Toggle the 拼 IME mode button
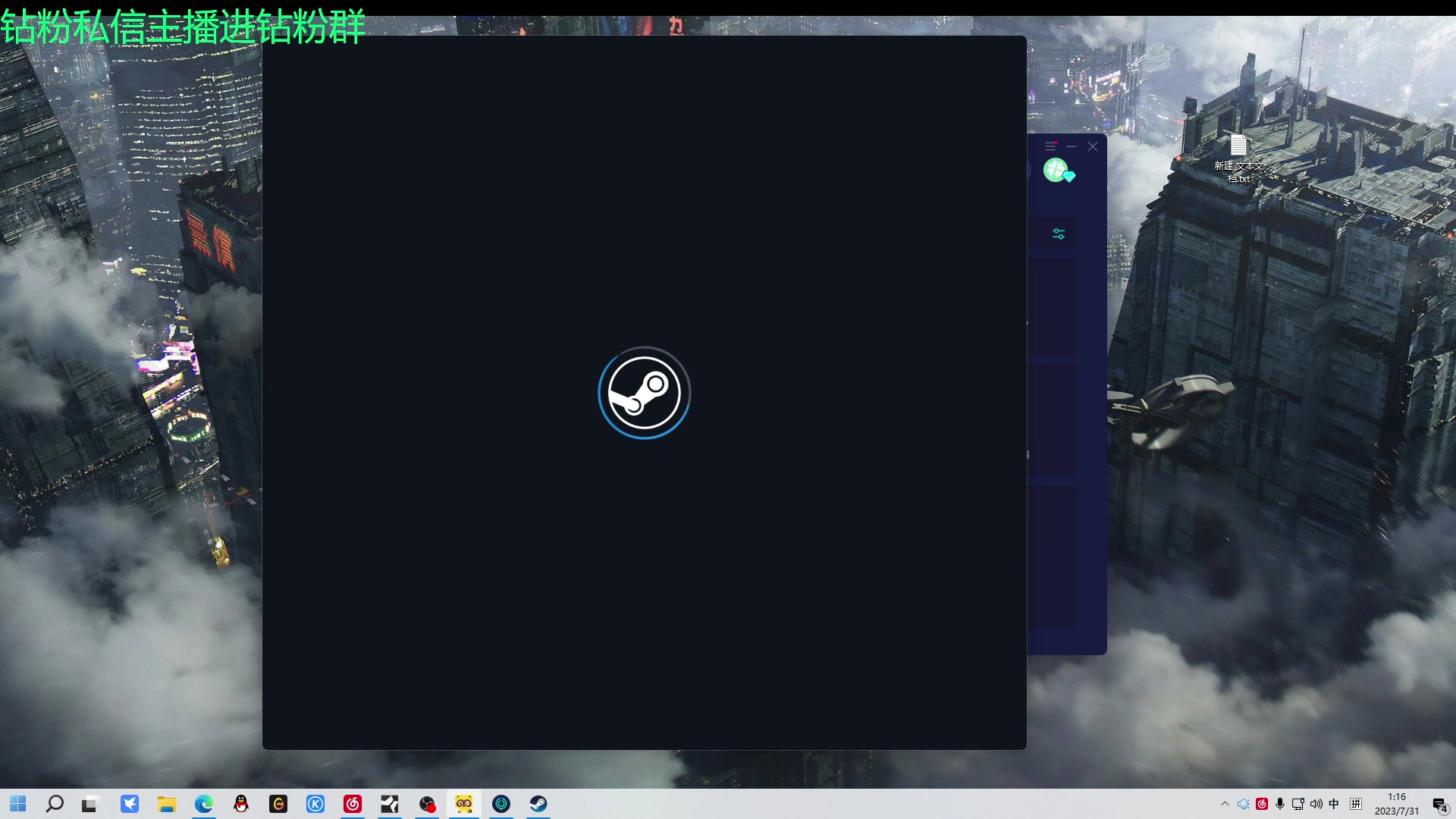This screenshot has width=1456, height=819. 1356,804
